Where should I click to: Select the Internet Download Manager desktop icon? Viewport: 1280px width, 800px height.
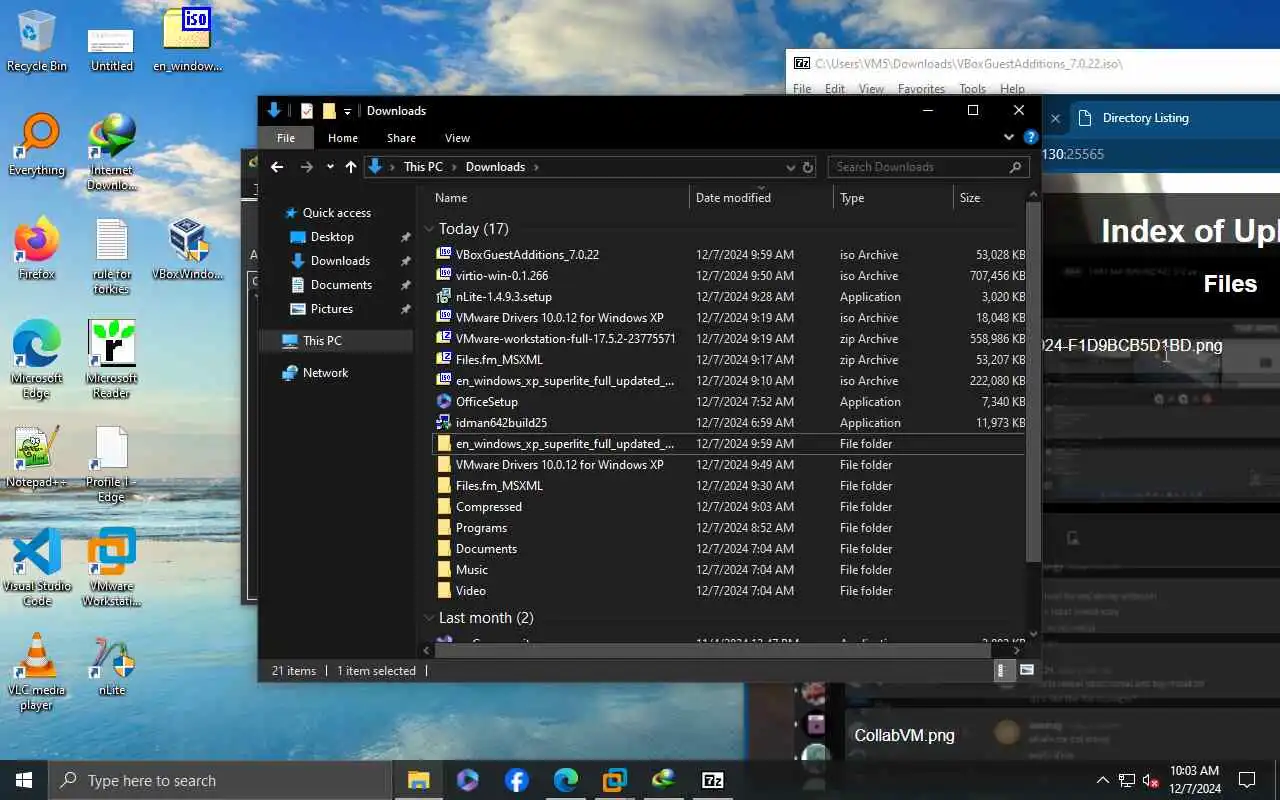click(x=112, y=152)
